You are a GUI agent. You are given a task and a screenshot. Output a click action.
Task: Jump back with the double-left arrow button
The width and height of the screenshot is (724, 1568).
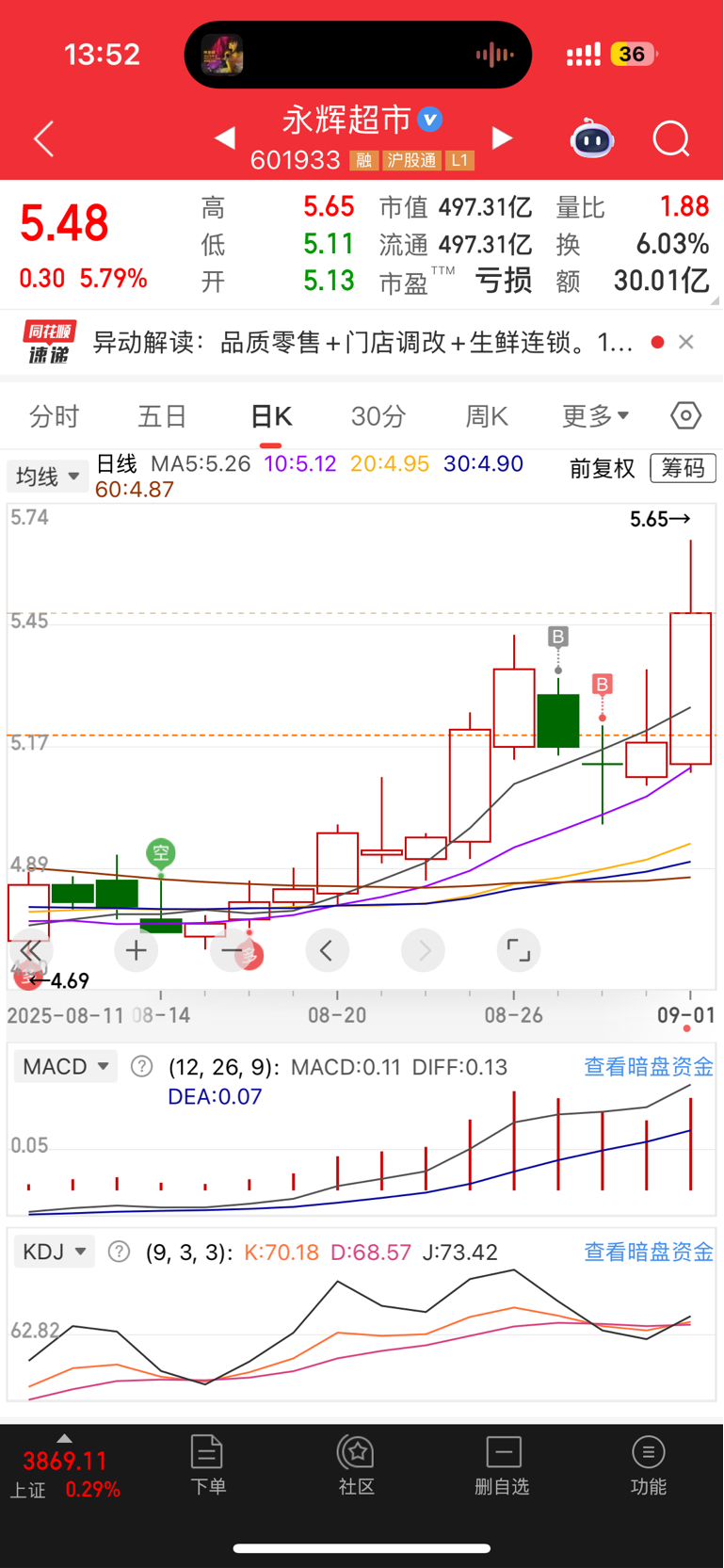click(30, 950)
